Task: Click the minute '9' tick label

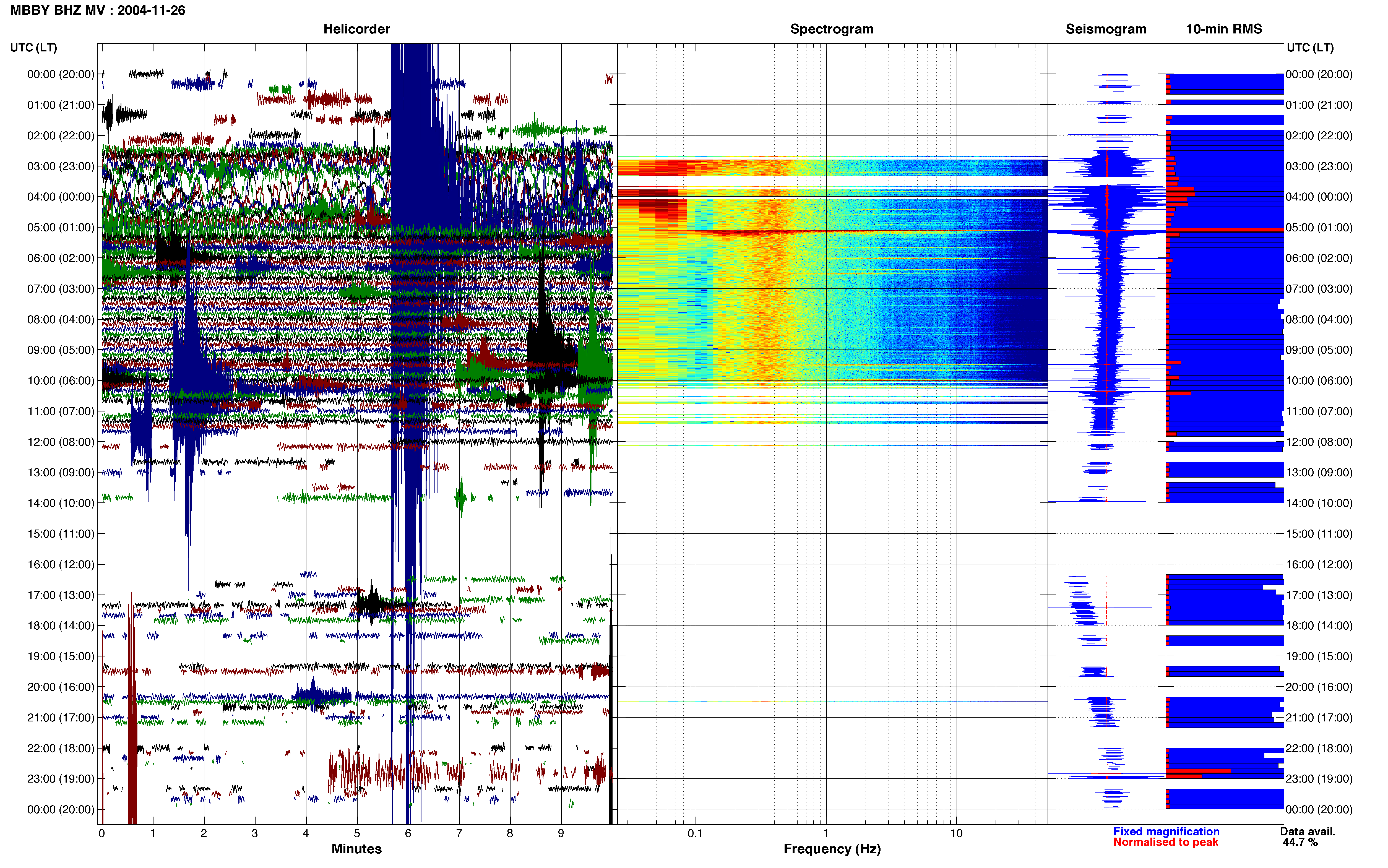Action: tap(561, 833)
